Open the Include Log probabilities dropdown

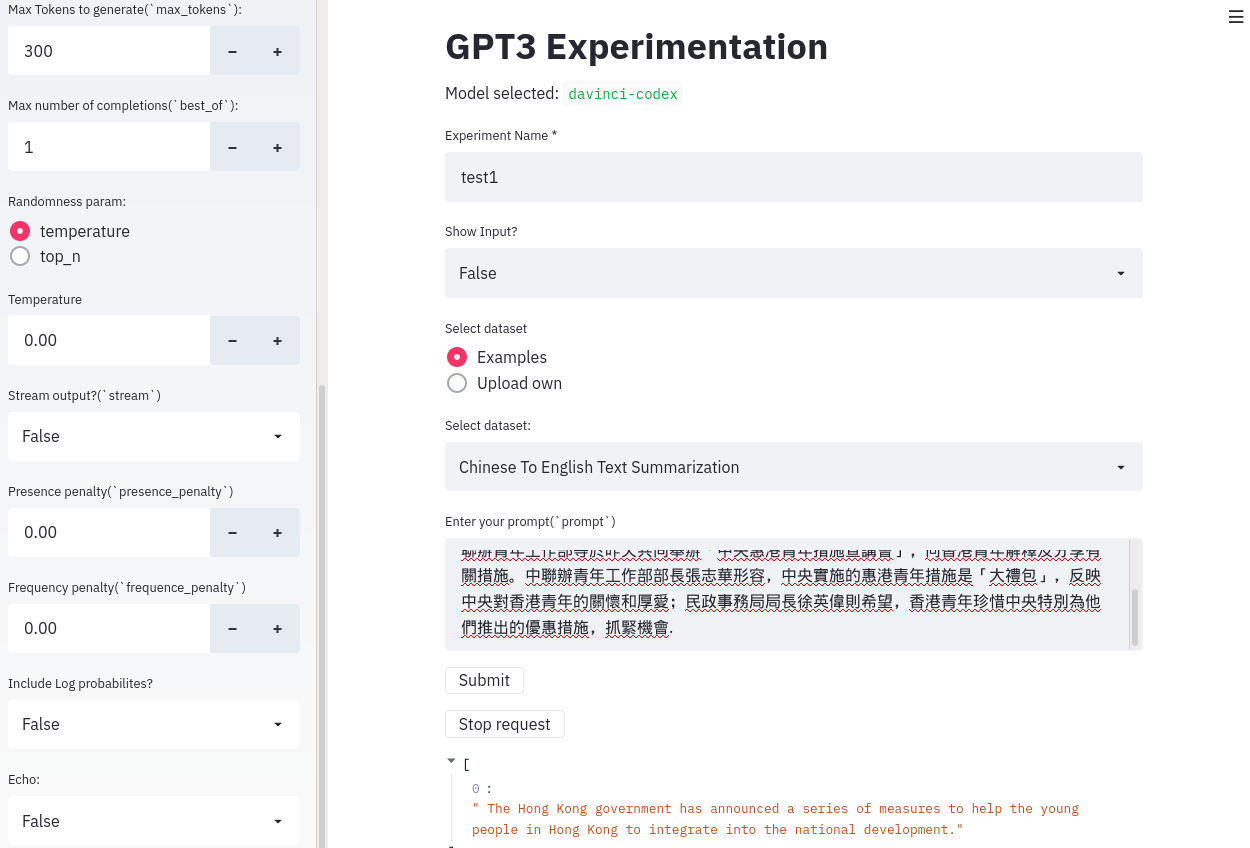[x=154, y=724]
